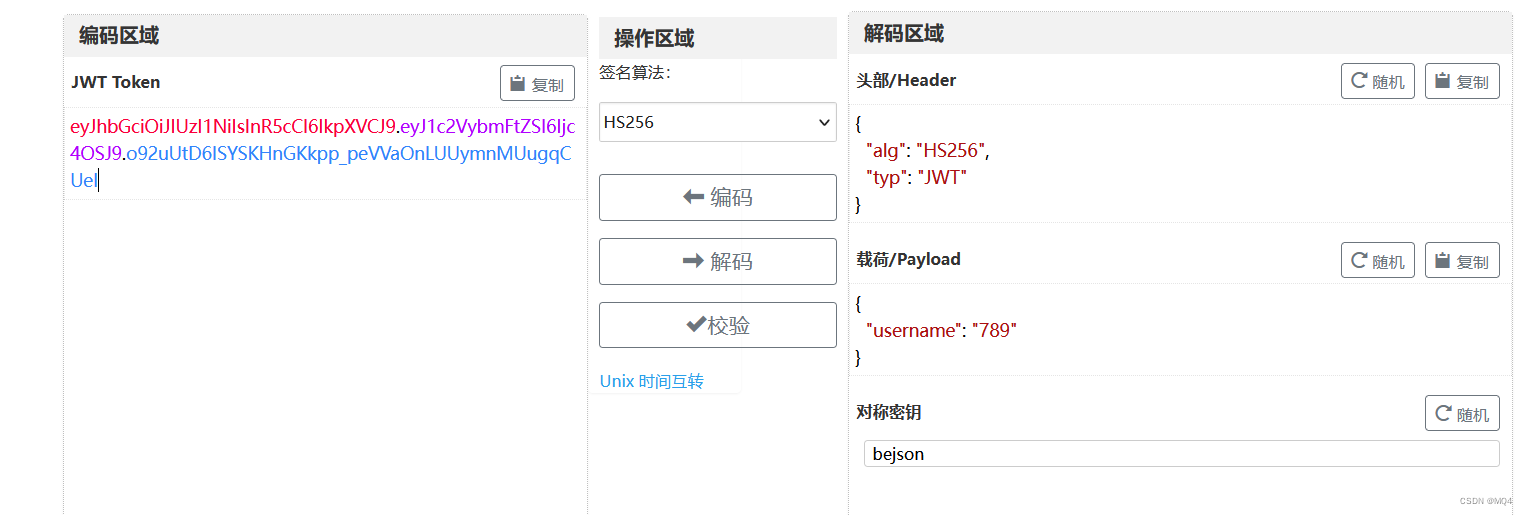Viewport: 1528px width, 515px height.
Task: Copy the 载荷/Payload JSON content
Action: [1461, 260]
